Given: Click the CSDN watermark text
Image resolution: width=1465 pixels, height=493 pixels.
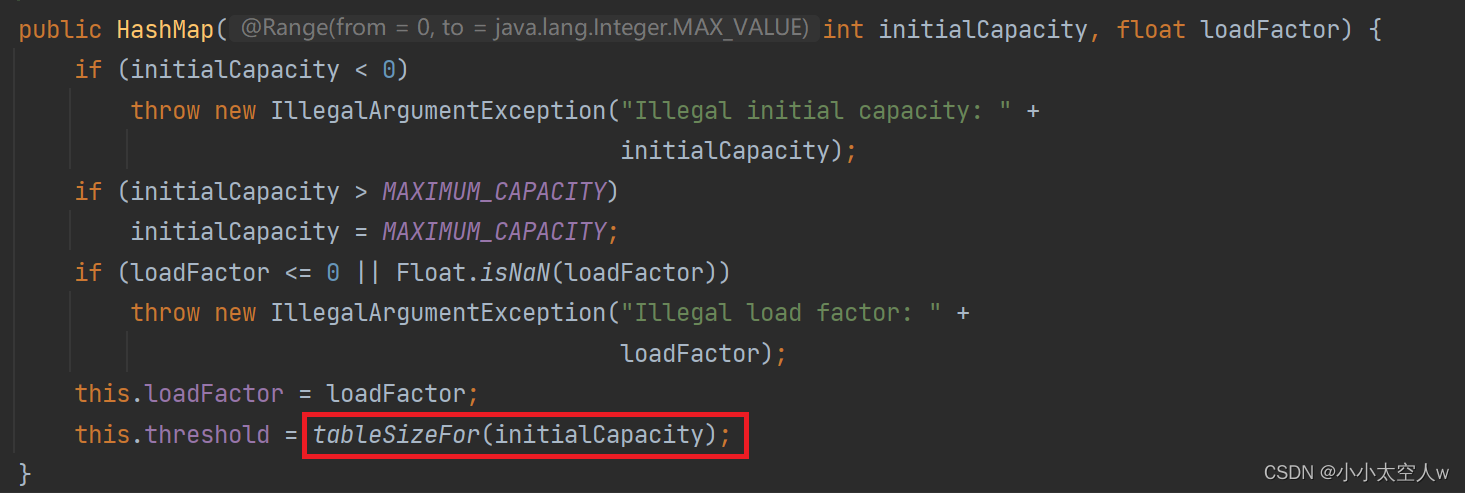Looking at the screenshot, I should coord(1357,472).
